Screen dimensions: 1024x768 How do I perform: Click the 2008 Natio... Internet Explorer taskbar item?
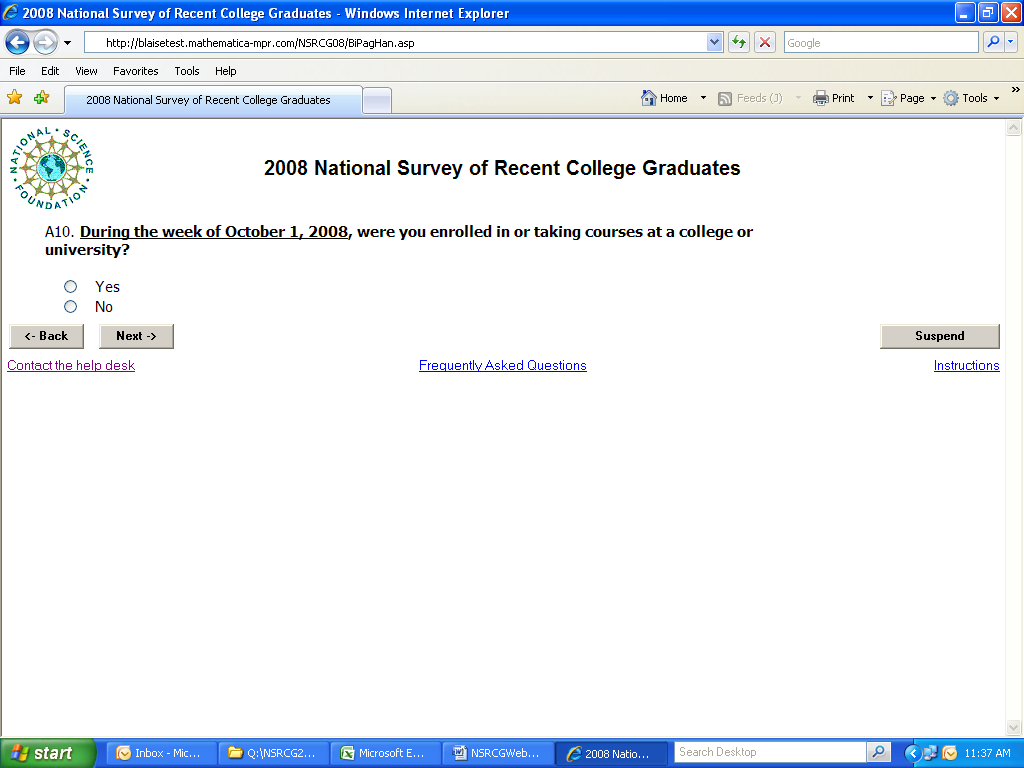point(611,754)
